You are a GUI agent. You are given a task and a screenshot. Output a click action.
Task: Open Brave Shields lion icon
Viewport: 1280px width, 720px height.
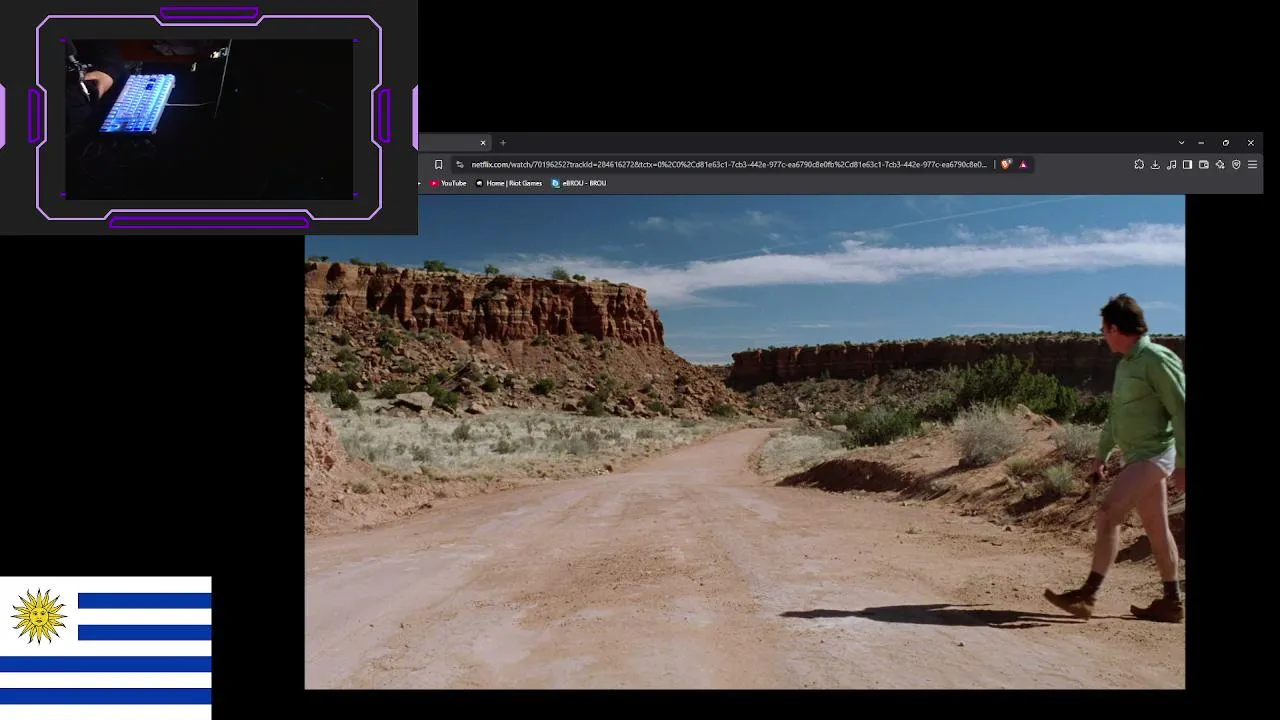pyautogui.click(x=1006, y=164)
